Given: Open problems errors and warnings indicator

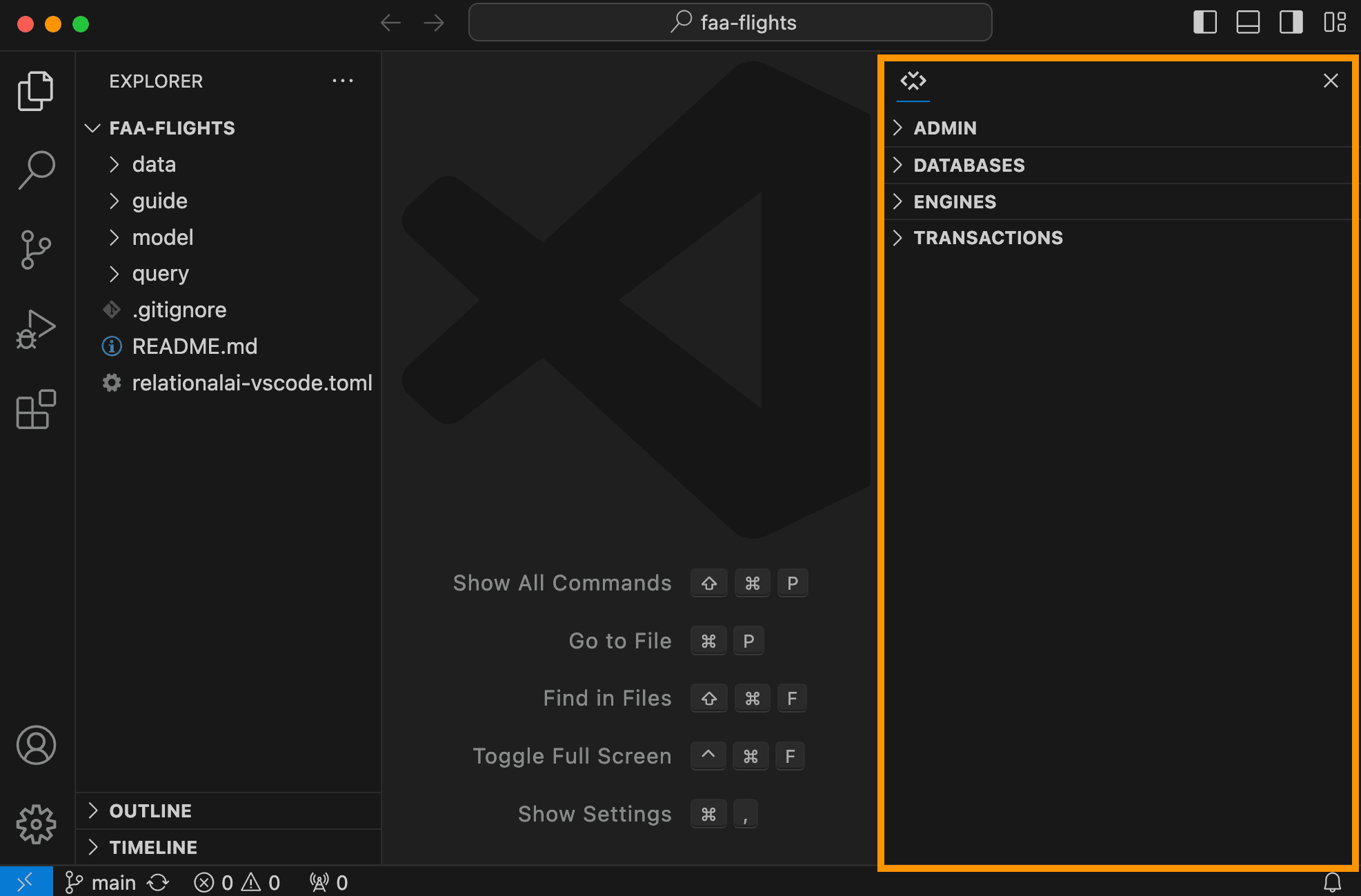Looking at the screenshot, I should click(237, 883).
